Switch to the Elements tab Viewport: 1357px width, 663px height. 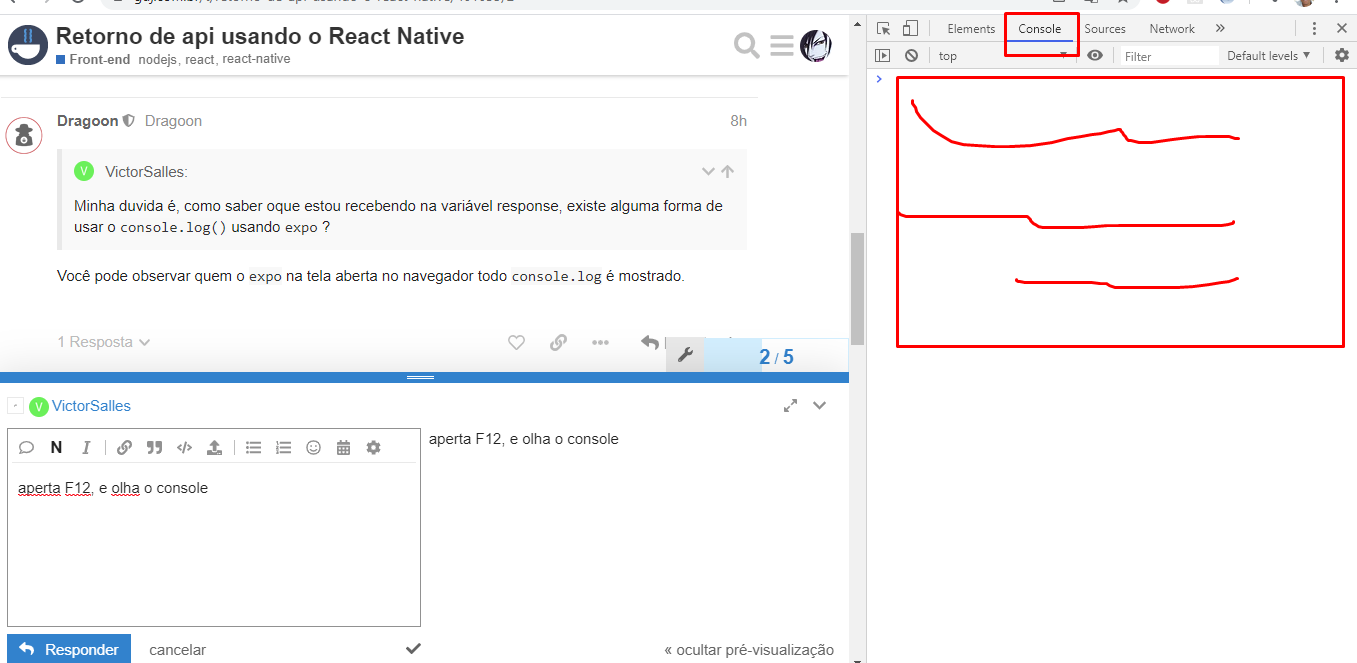[x=971, y=29]
